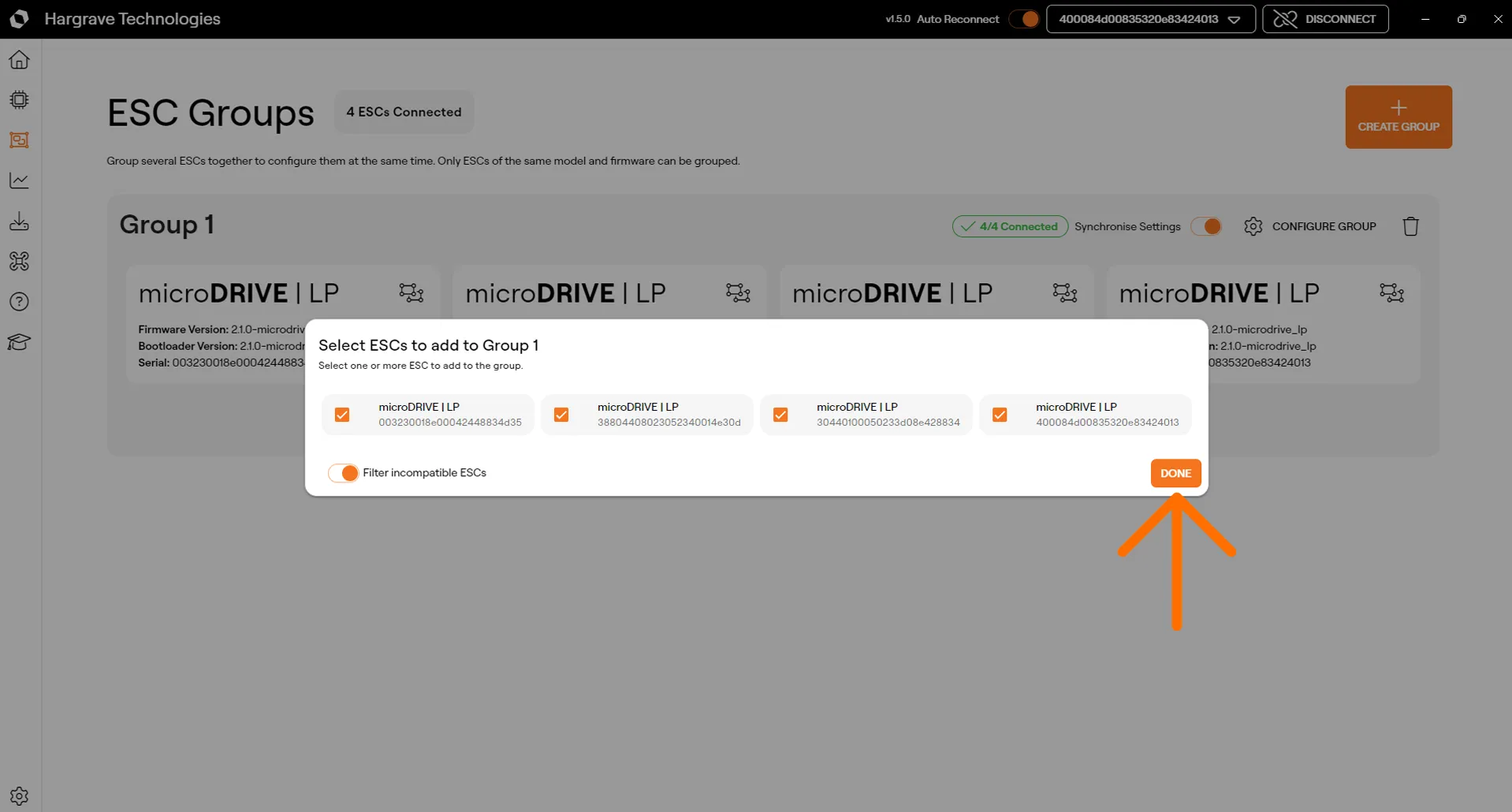Click settings icon on fourth microDRIVE card

(x=1392, y=293)
